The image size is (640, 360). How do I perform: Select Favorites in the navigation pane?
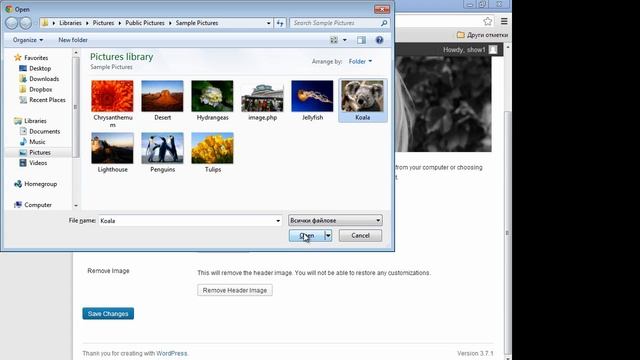[x=31, y=58]
